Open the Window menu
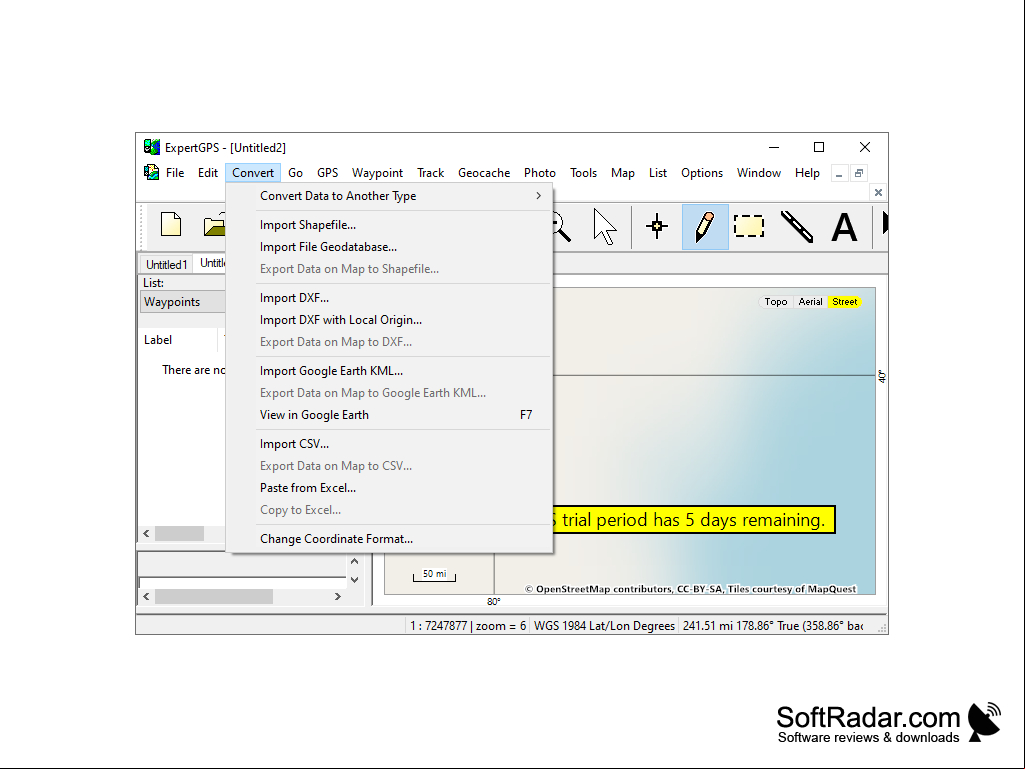This screenshot has width=1025, height=769. [759, 173]
